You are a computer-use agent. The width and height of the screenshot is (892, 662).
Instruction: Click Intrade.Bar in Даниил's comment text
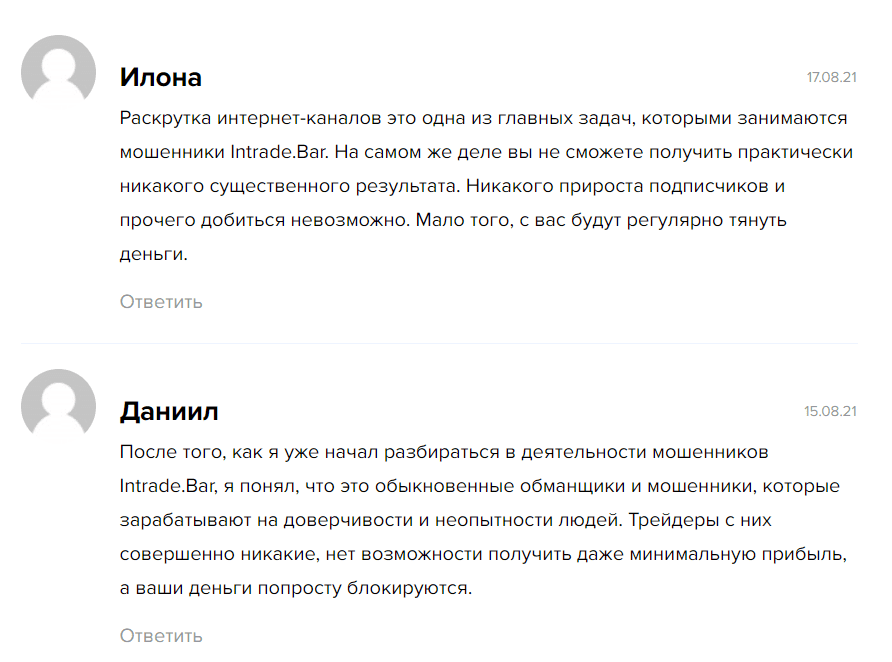pyautogui.click(x=168, y=486)
